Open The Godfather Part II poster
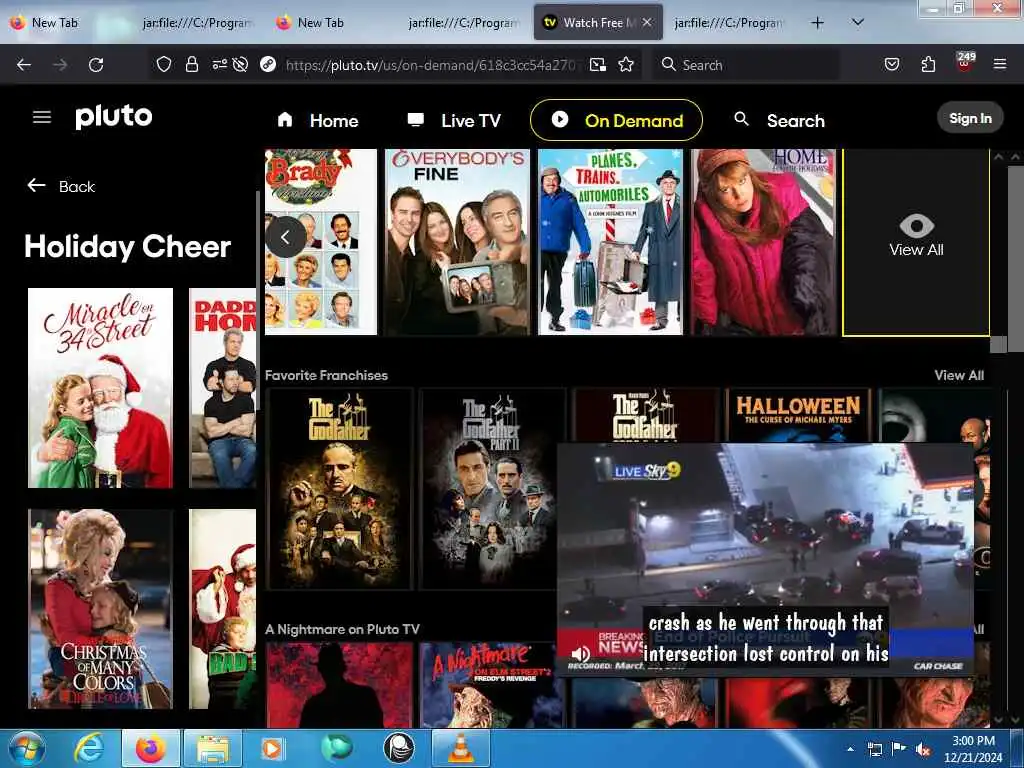Image resolution: width=1024 pixels, height=768 pixels. [492, 488]
